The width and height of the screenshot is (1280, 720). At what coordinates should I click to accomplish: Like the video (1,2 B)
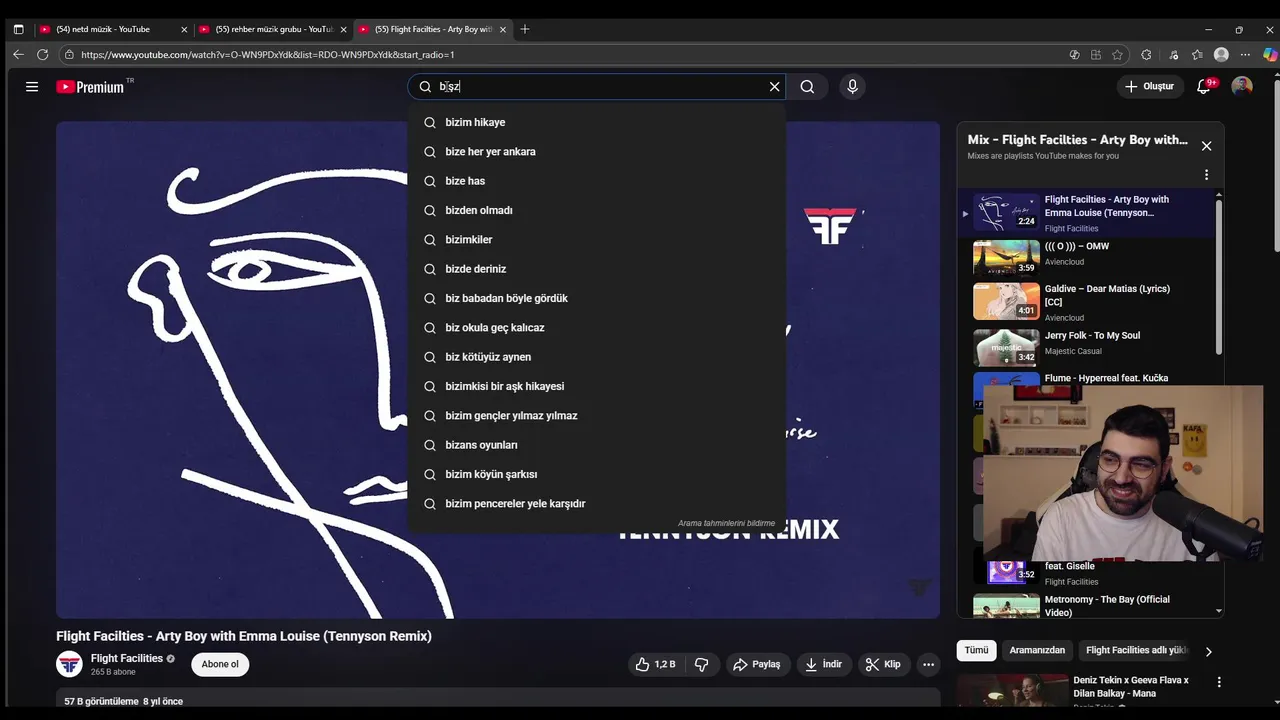click(x=655, y=664)
